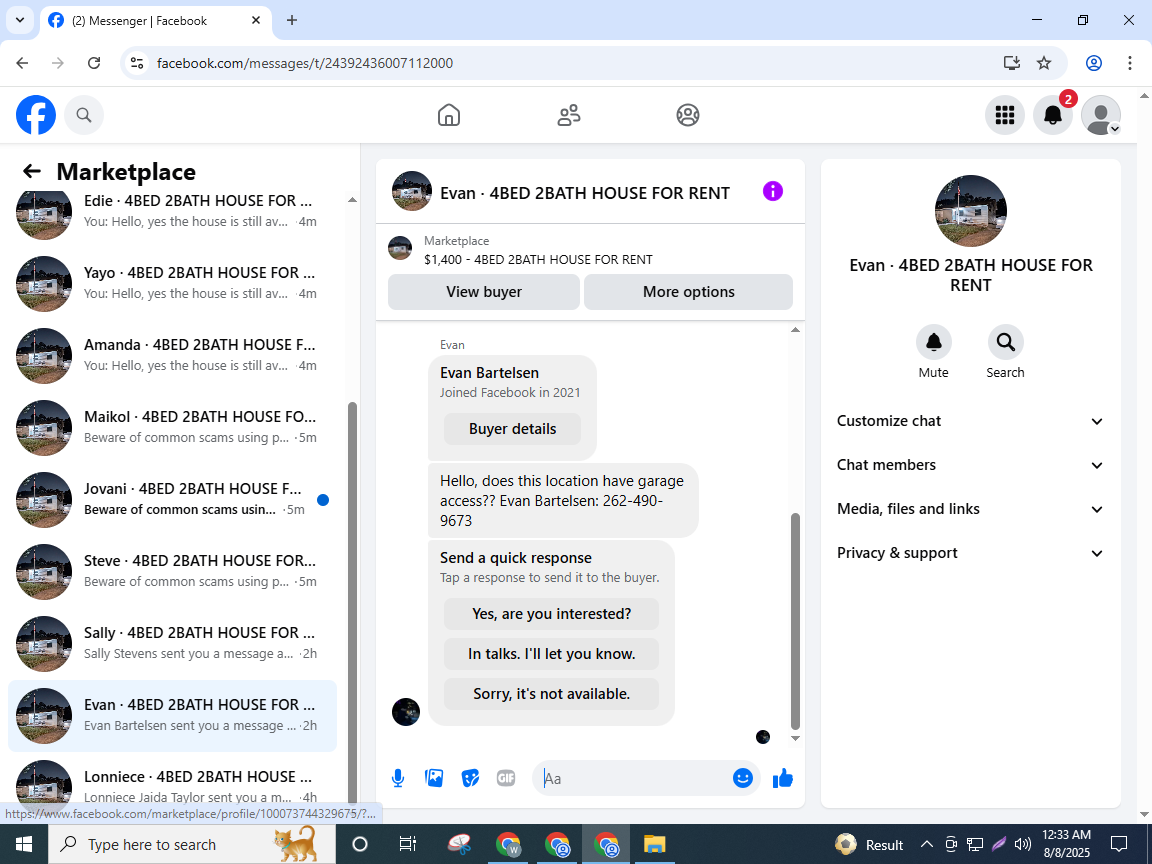This screenshot has height=864, width=1152.
Task: Click the Buyer details button
Action: (512, 429)
